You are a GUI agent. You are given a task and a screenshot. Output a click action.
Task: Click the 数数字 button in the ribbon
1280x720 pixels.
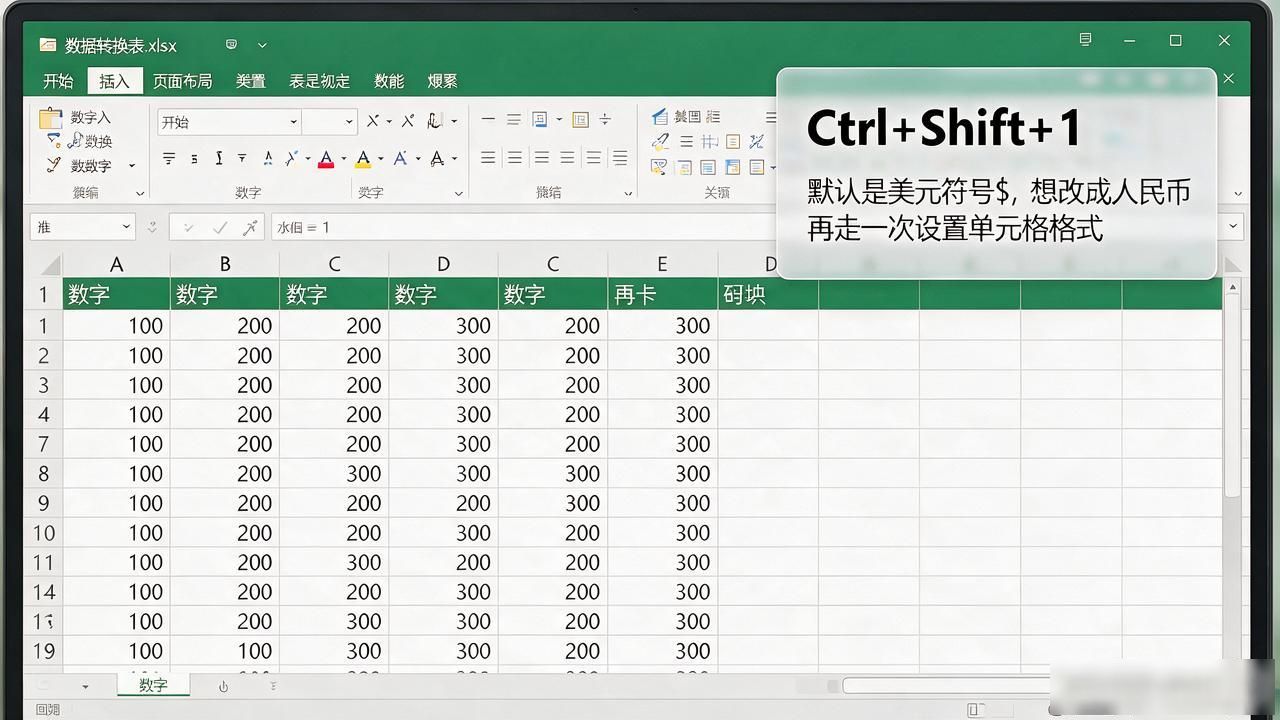(91, 166)
